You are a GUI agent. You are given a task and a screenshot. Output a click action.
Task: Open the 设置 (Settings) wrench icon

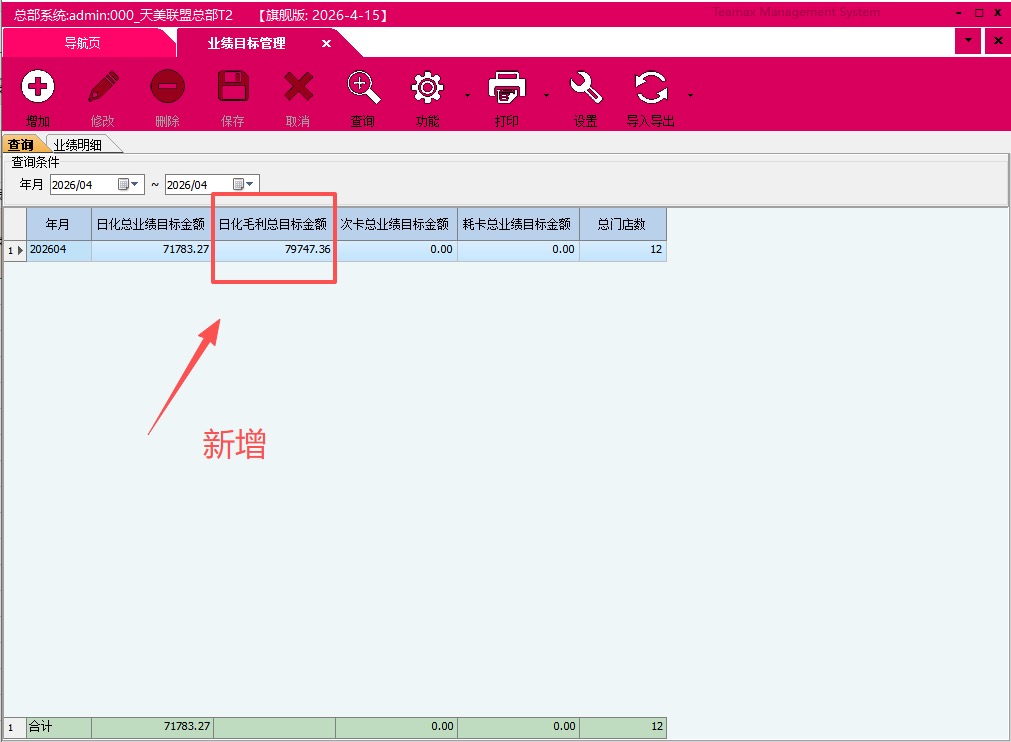(x=586, y=88)
